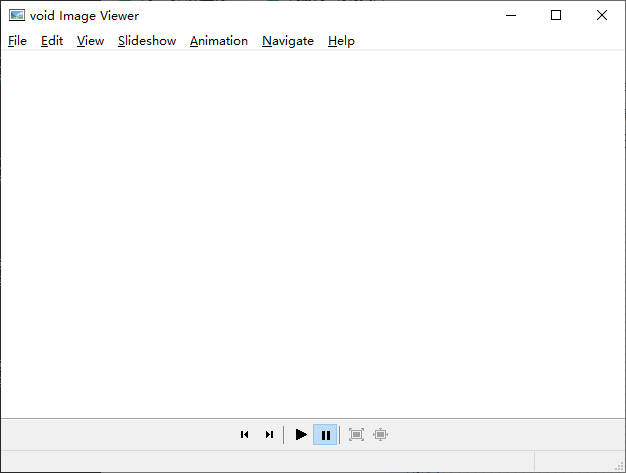Screen dimensions: 626x473
Task: Select the fit-to-window zoom icon
Action: (x=356, y=434)
